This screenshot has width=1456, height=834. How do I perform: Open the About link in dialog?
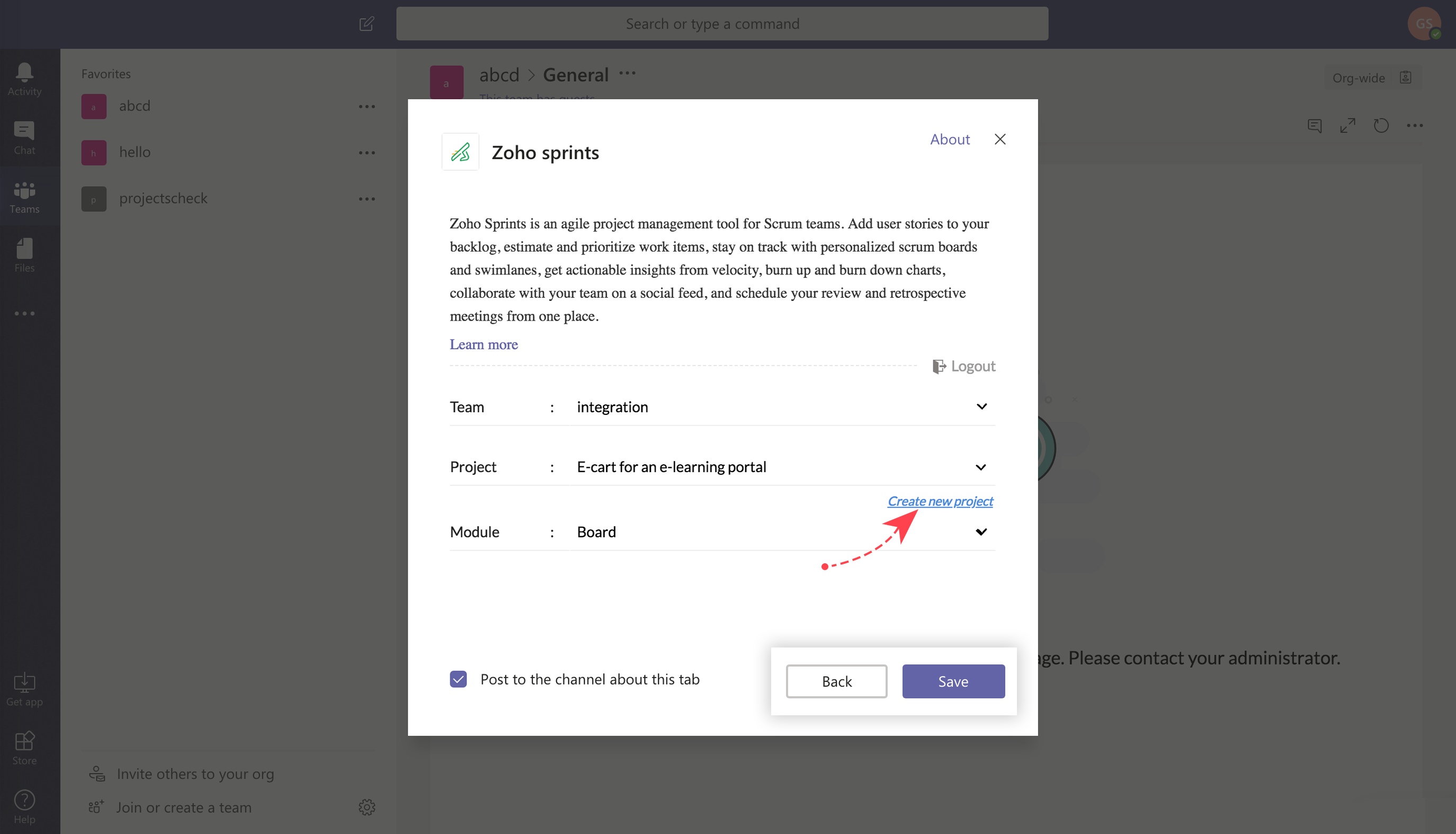point(949,139)
